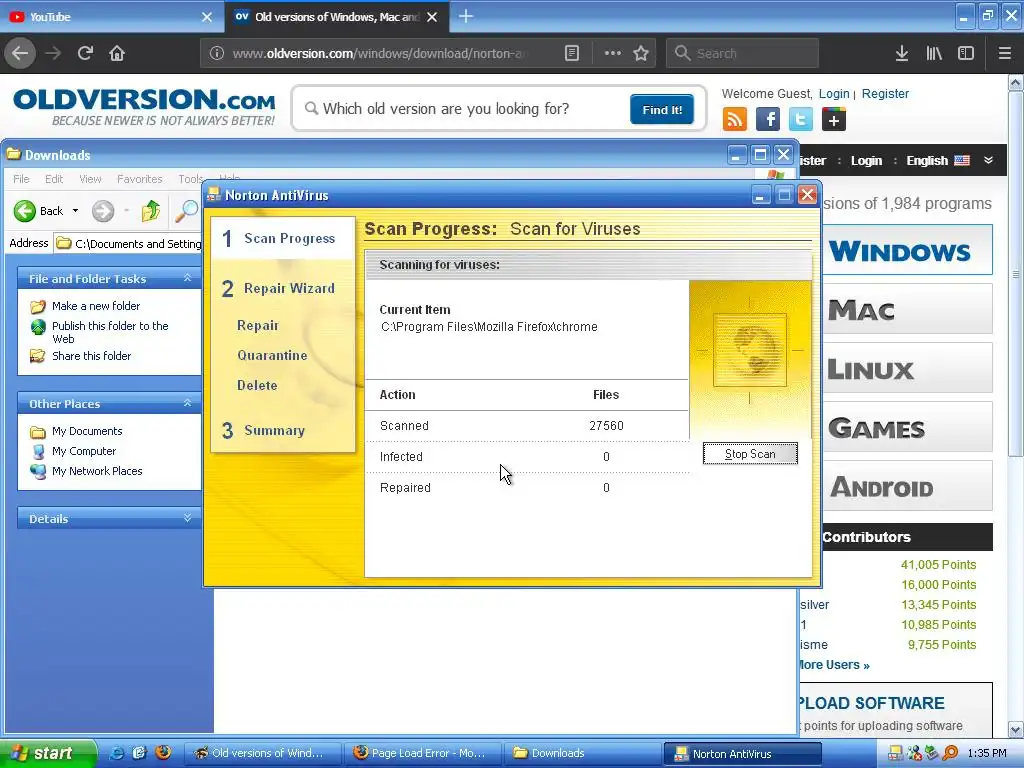
Task: Open page actions three-dot menu
Action: pyautogui.click(x=613, y=53)
